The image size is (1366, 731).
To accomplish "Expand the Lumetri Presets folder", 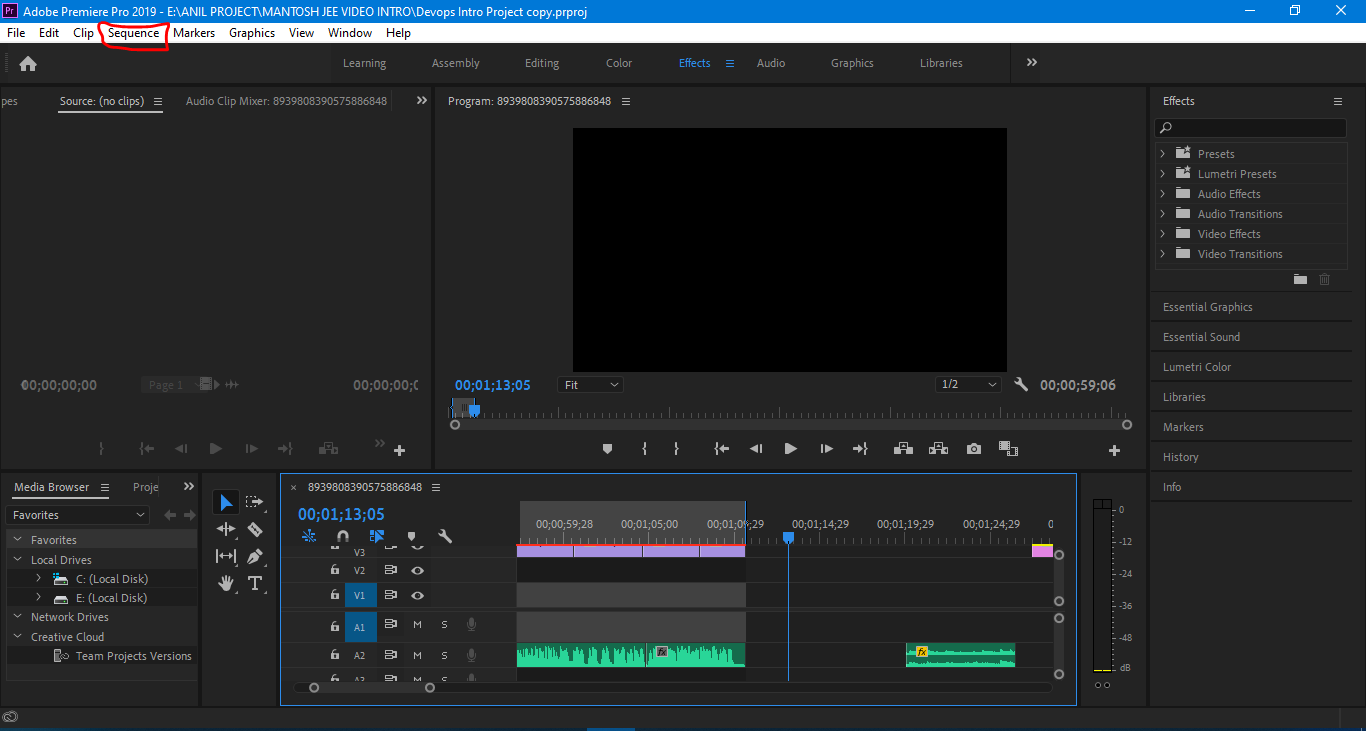I will (1162, 174).
